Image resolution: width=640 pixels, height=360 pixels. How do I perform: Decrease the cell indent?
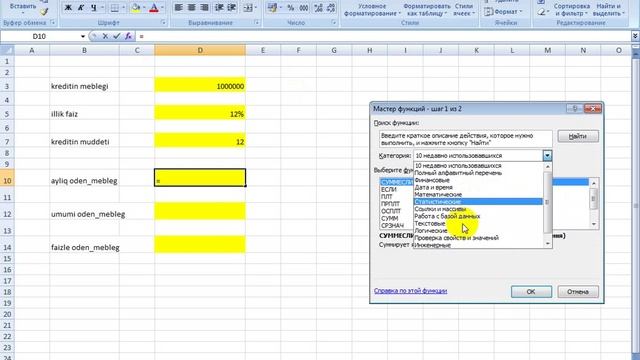click(219, 8)
